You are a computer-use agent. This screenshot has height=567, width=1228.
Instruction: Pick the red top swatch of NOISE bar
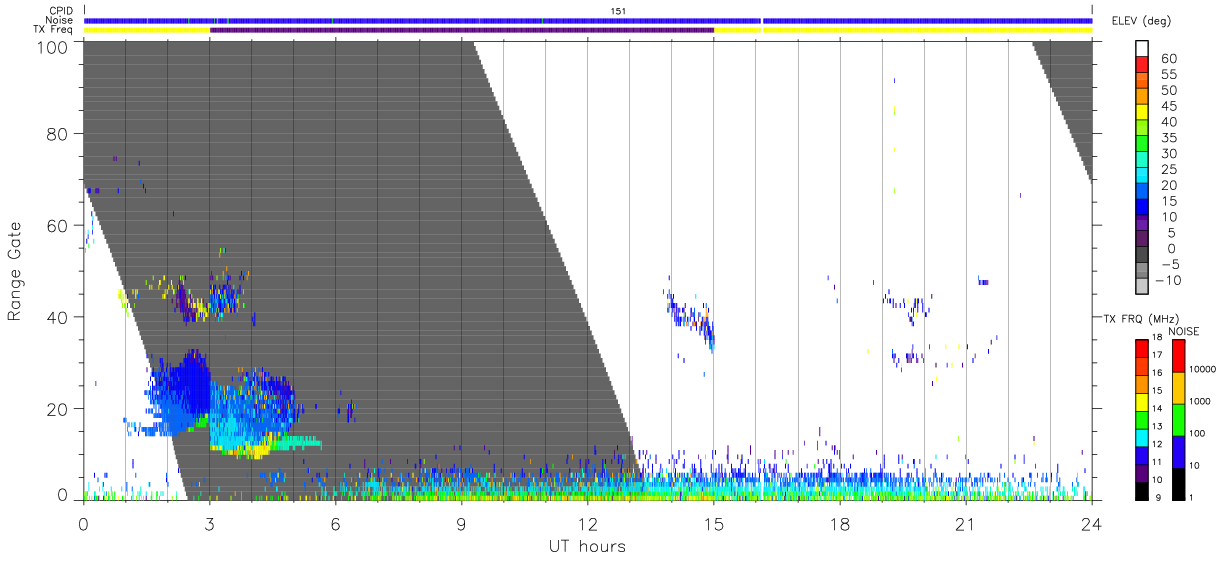pyautogui.click(x=1178, y=355)
